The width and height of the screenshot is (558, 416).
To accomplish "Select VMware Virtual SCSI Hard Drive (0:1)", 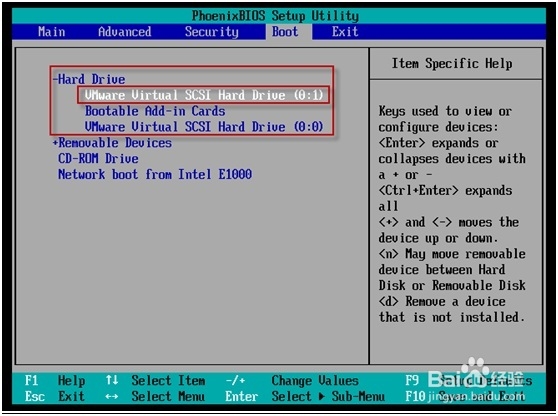I will (x=204, y=95).
